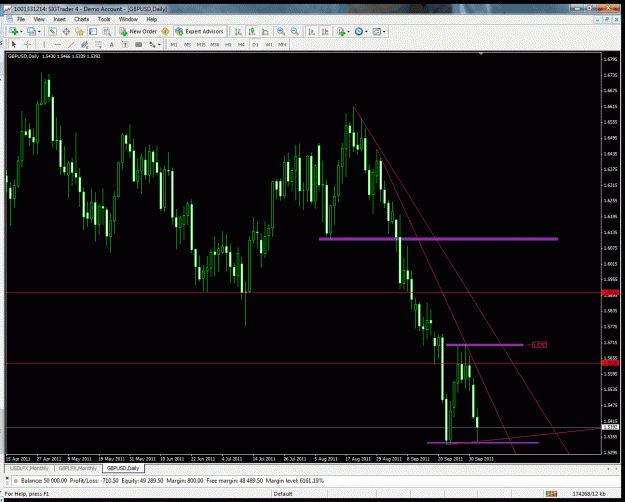Select the Equidistant Channel tool

[x=85, y=45]
